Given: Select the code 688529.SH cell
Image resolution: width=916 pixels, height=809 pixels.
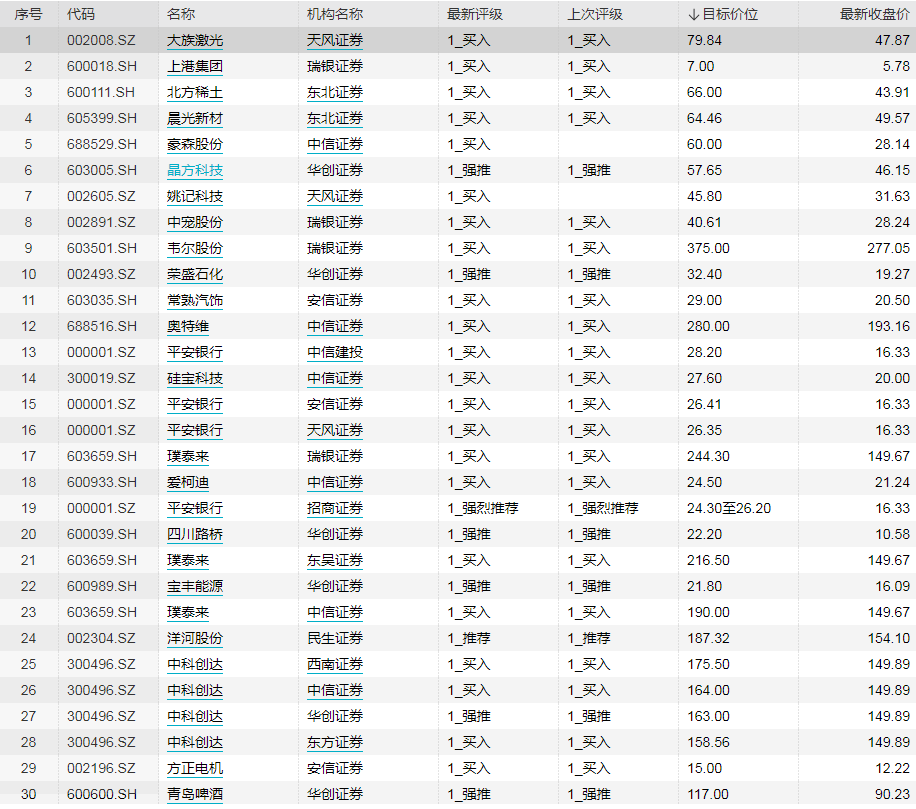Looking at the screenshot, I should click(x=102, y=144).
